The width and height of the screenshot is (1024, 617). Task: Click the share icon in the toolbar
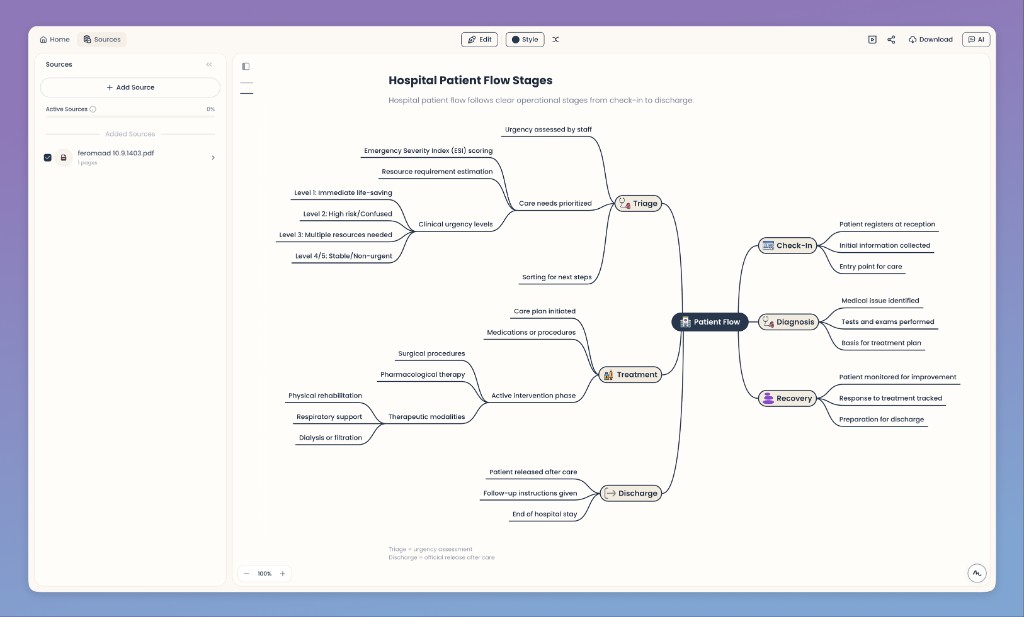[x=890, y=41]
